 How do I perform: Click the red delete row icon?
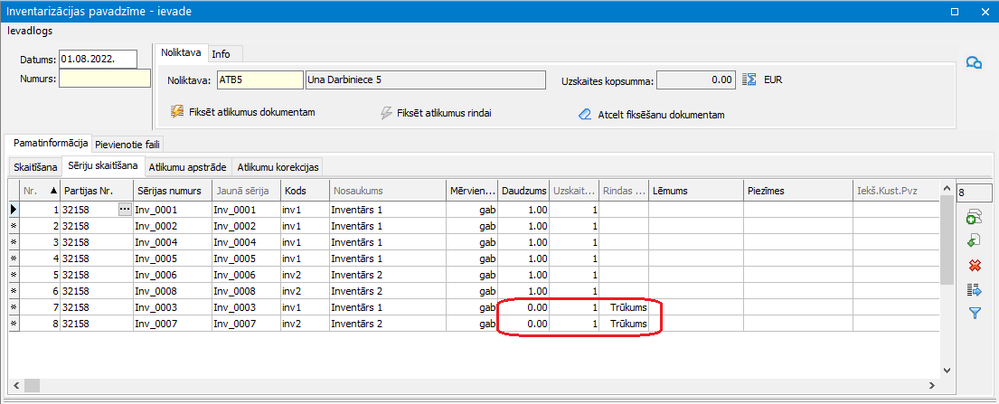point(974,265)
